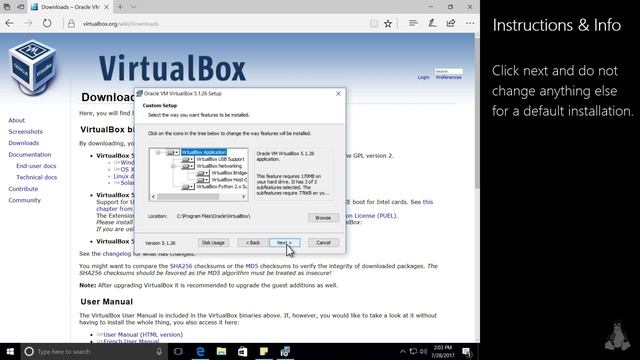Click the VirtualBox cube logo
The width and height of the screenshot is (640, 360).
(x=33, y=67)
